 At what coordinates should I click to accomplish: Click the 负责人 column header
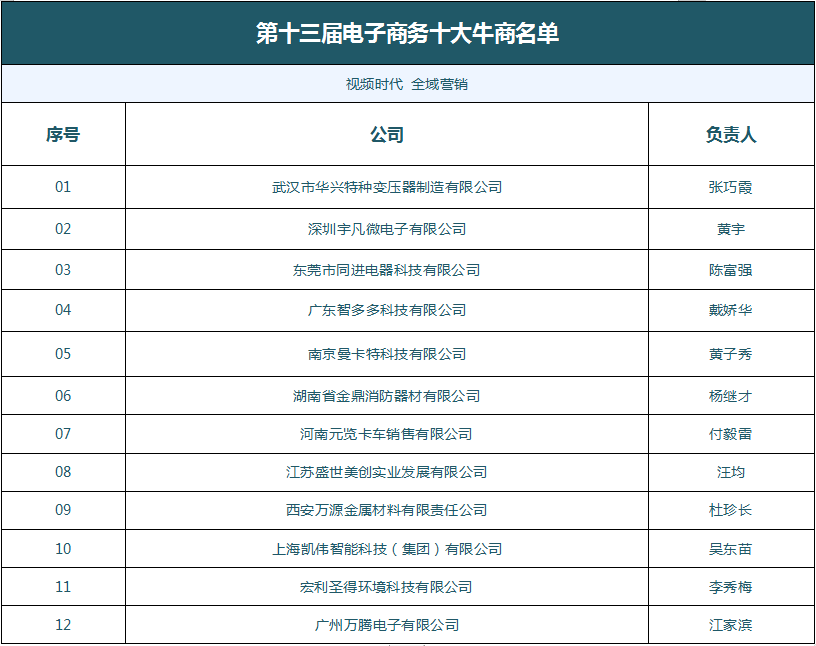731,134
